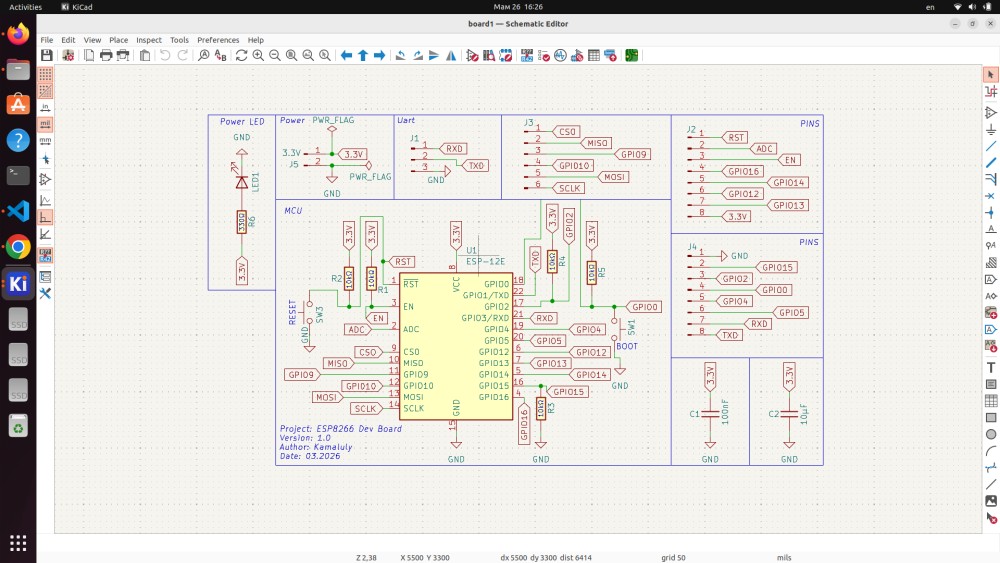This screenshot has height=563, width=1000.
Task: Toggle grid display
Action: click(x=45, y=75)
